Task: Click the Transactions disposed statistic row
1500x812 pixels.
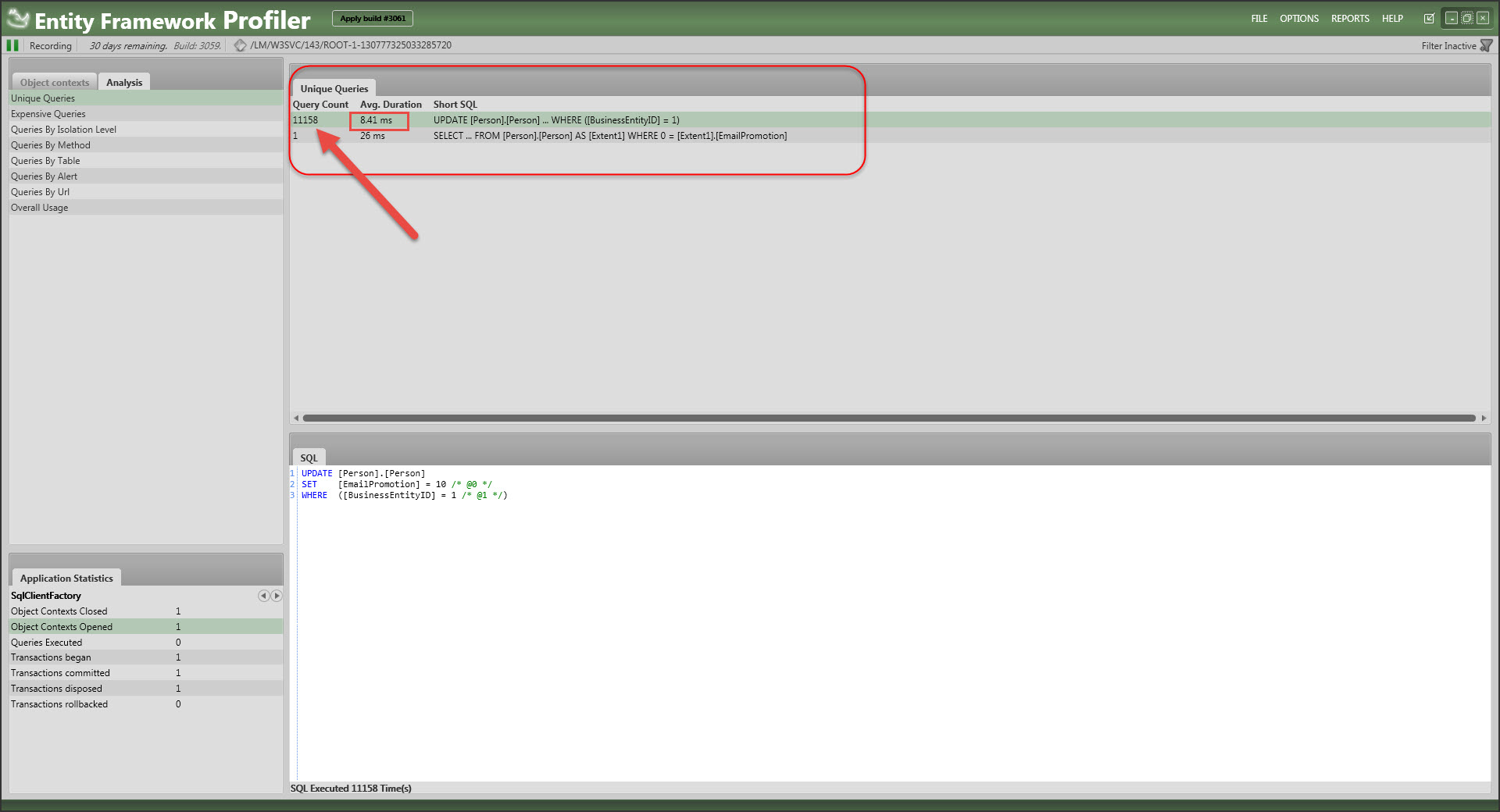Action: (146, 689)
